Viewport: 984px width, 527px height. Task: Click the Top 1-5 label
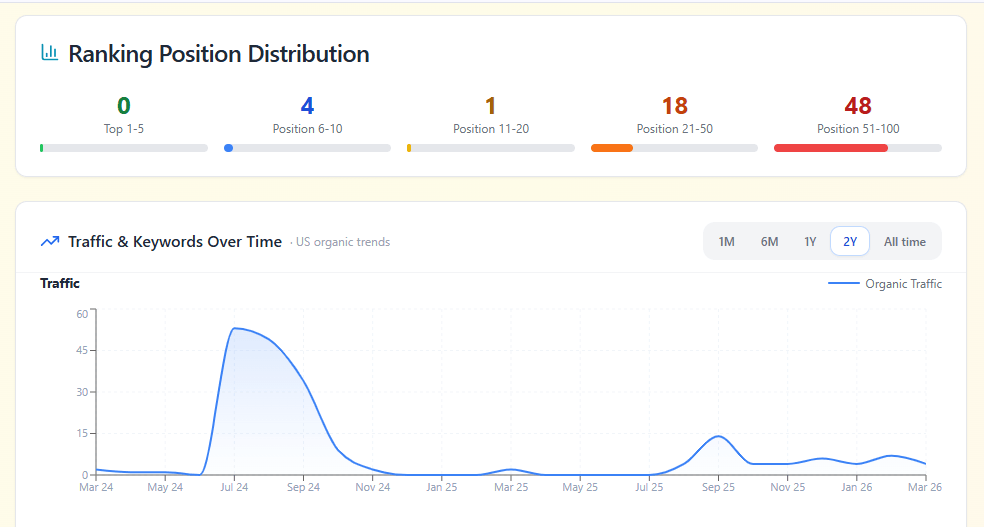(x=124, y=129)
